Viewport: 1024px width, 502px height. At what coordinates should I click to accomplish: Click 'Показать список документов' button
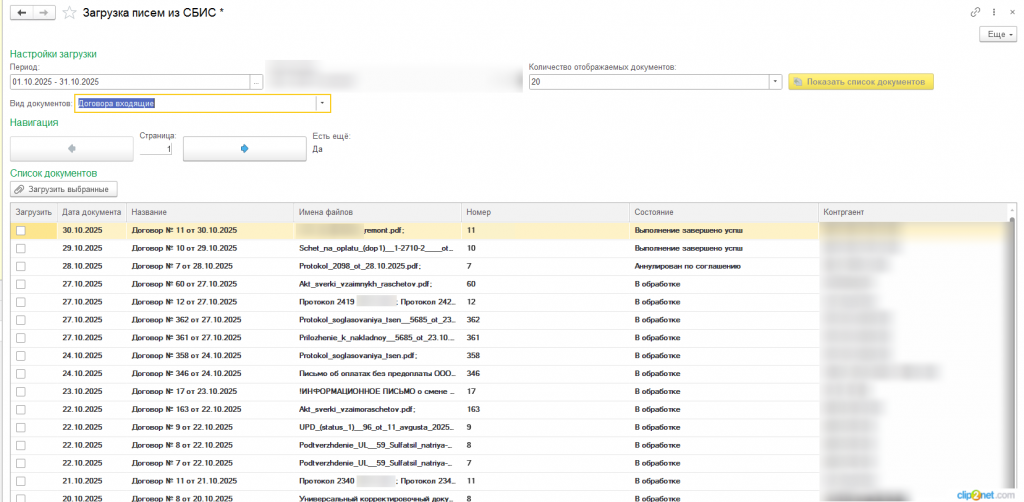[x=861, y=82]
